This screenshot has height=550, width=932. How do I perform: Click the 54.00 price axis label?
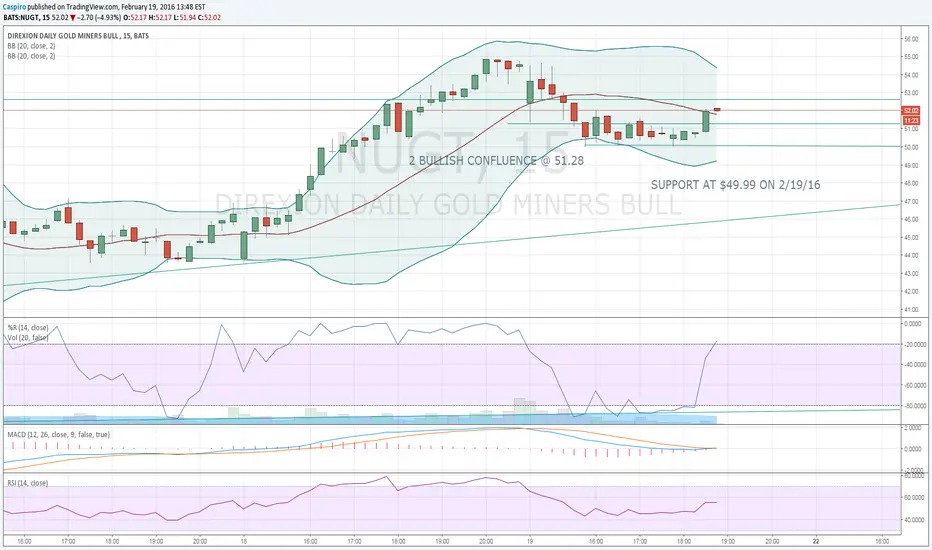point(911,75)
